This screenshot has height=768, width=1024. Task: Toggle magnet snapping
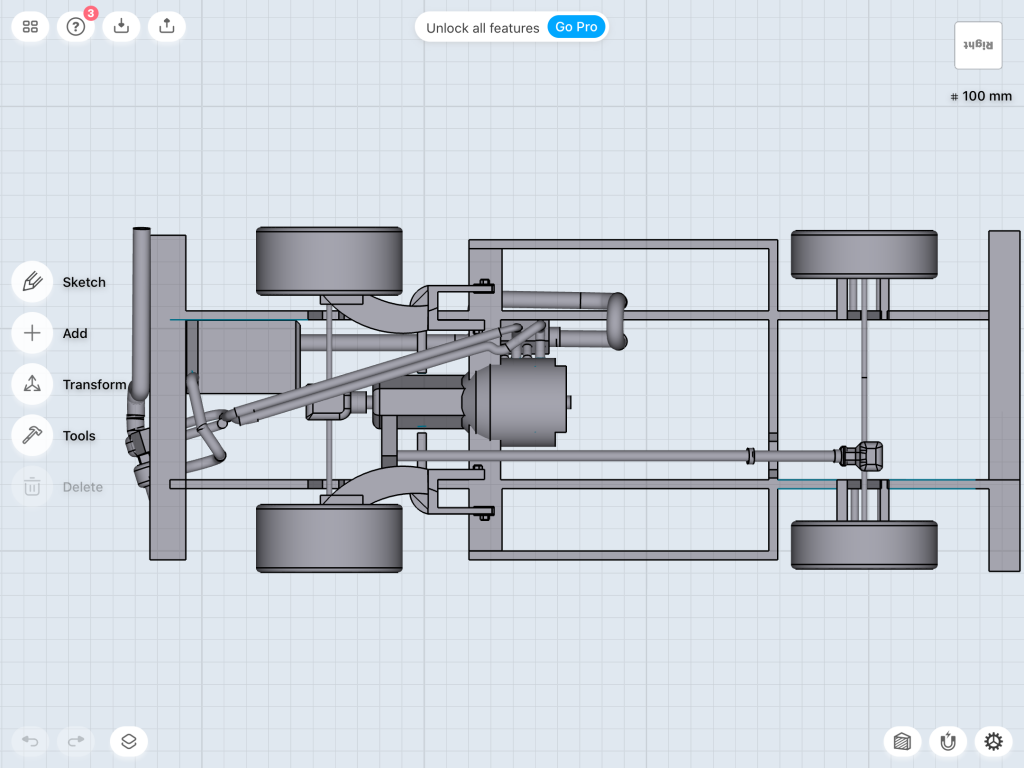pyautogui.click(x=947, y=741)
